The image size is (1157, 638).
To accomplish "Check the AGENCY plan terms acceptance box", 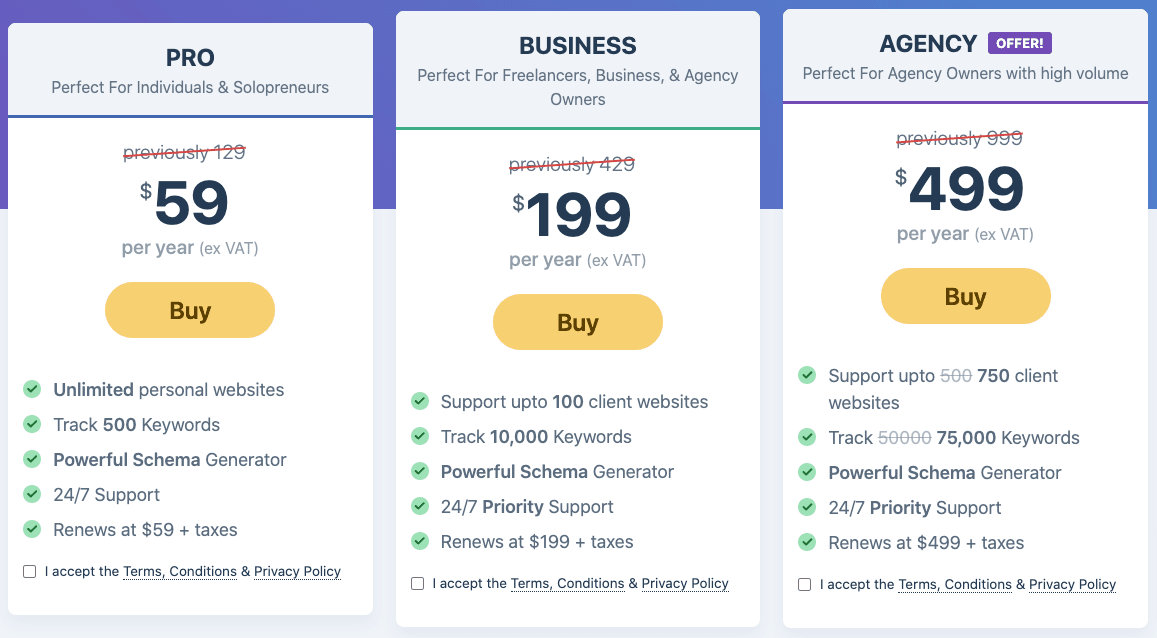I will 805,585.
